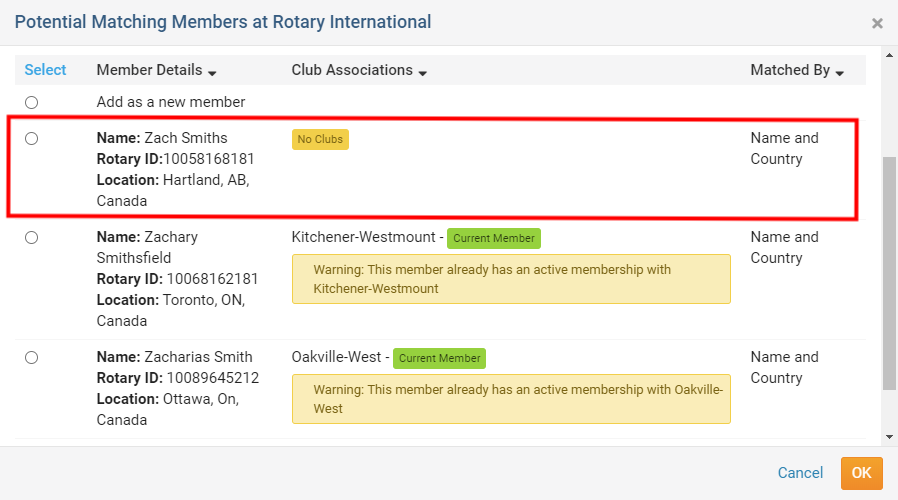Viewport: 898px width, 500px height.
Task: Select the 'Add as a new member' radio button
Action: click(x=32, y=102)
